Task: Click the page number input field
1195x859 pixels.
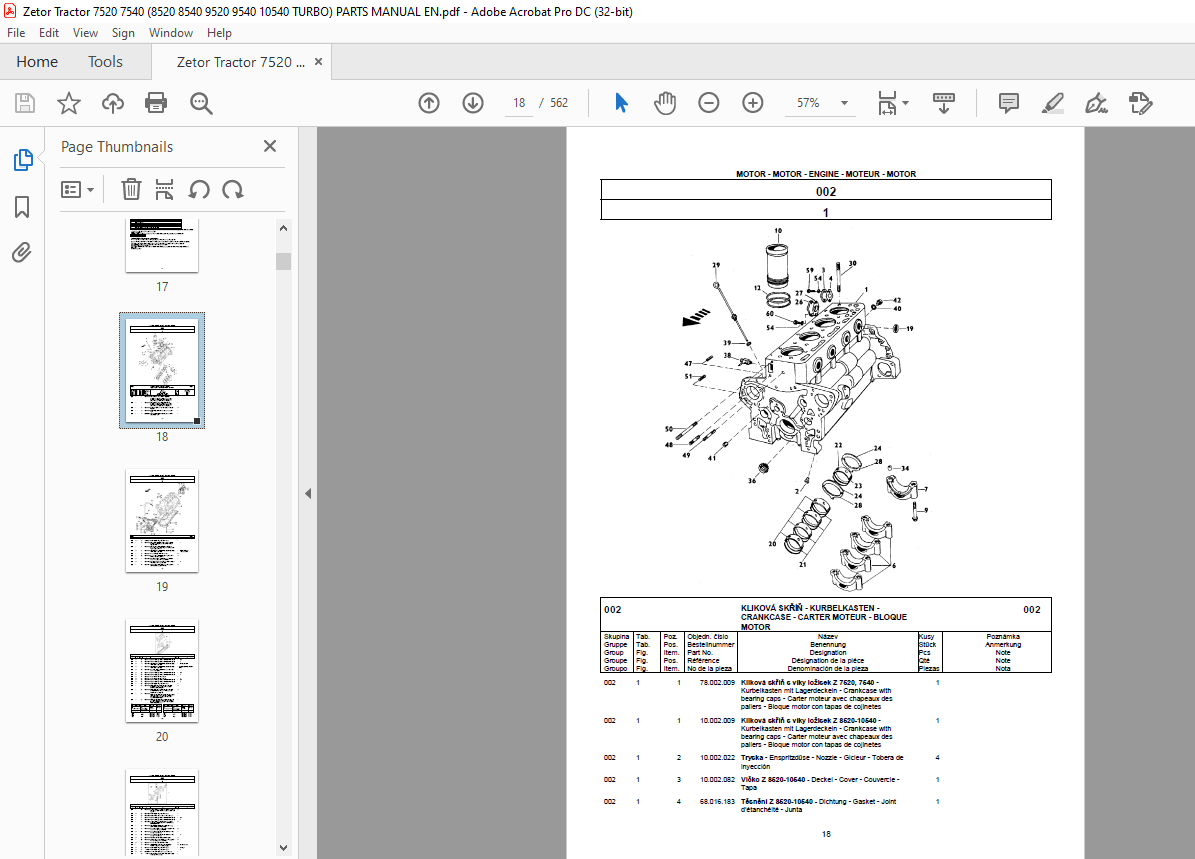Action: tap(519, 103)
